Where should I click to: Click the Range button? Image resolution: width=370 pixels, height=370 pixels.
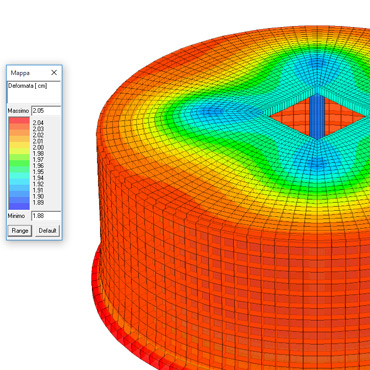tap(20, 231)
